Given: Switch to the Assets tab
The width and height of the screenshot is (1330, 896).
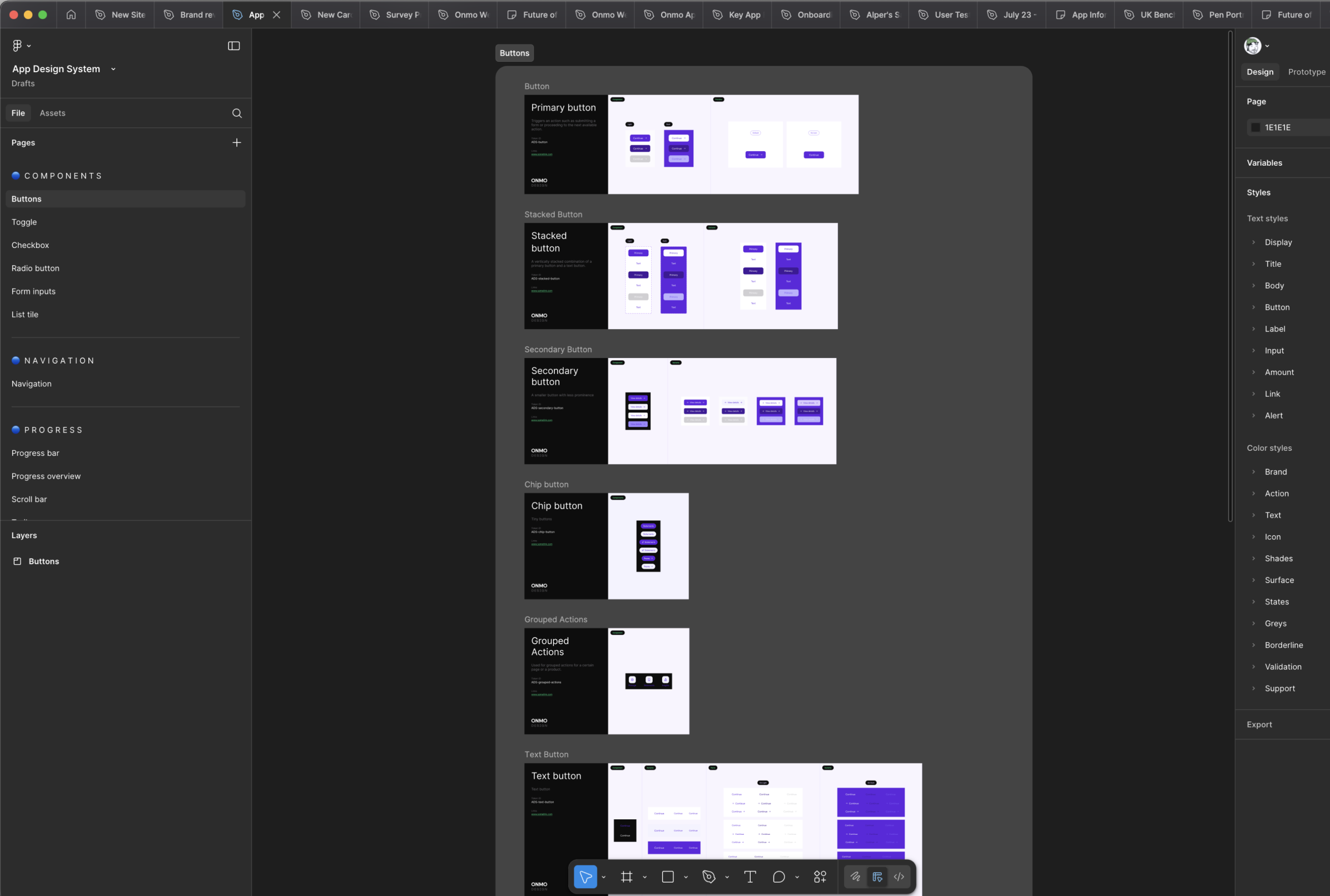Looking at the screenshot, I should point(53,113).
